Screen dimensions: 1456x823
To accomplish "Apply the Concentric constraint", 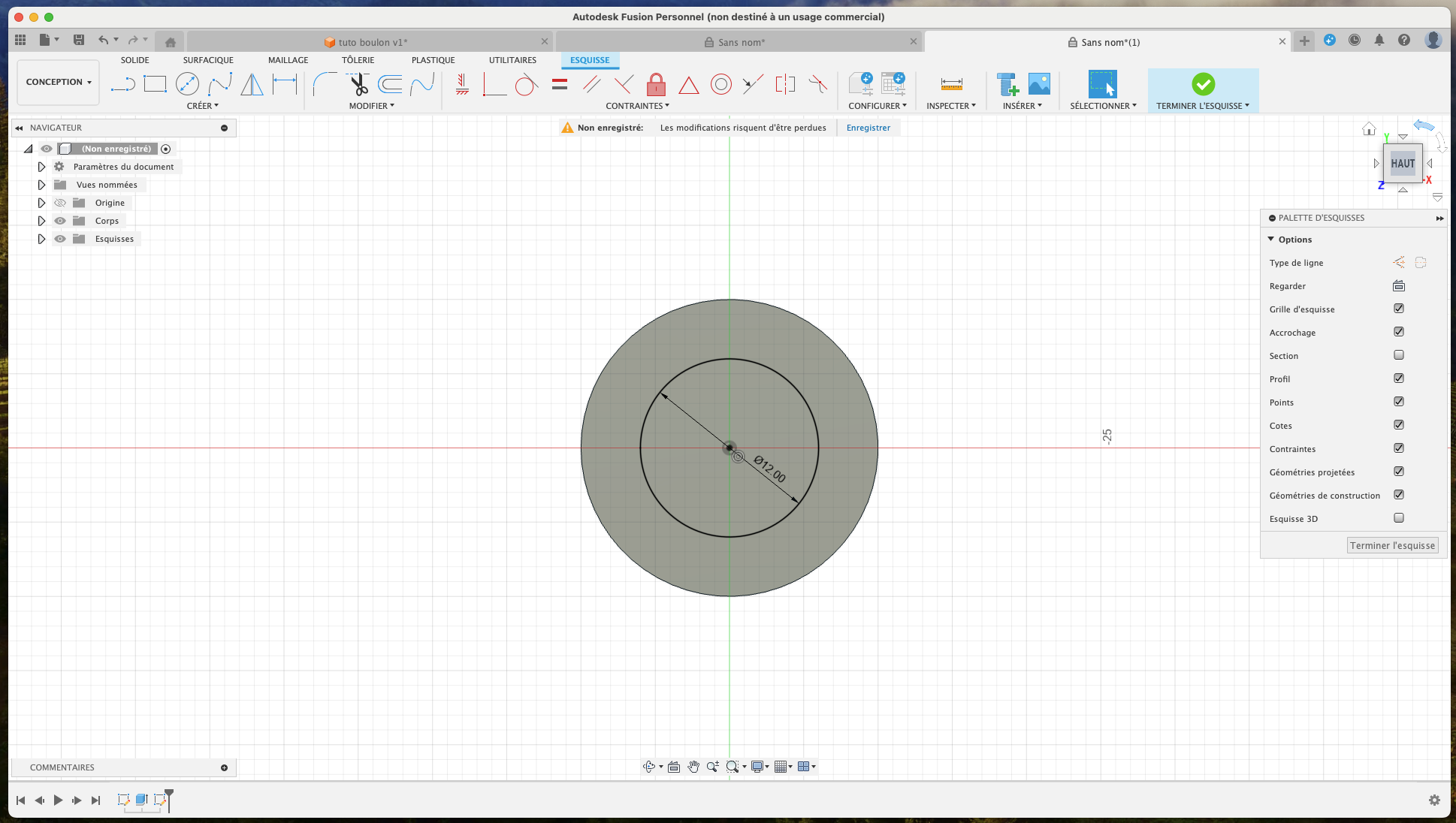I will 720,84.
